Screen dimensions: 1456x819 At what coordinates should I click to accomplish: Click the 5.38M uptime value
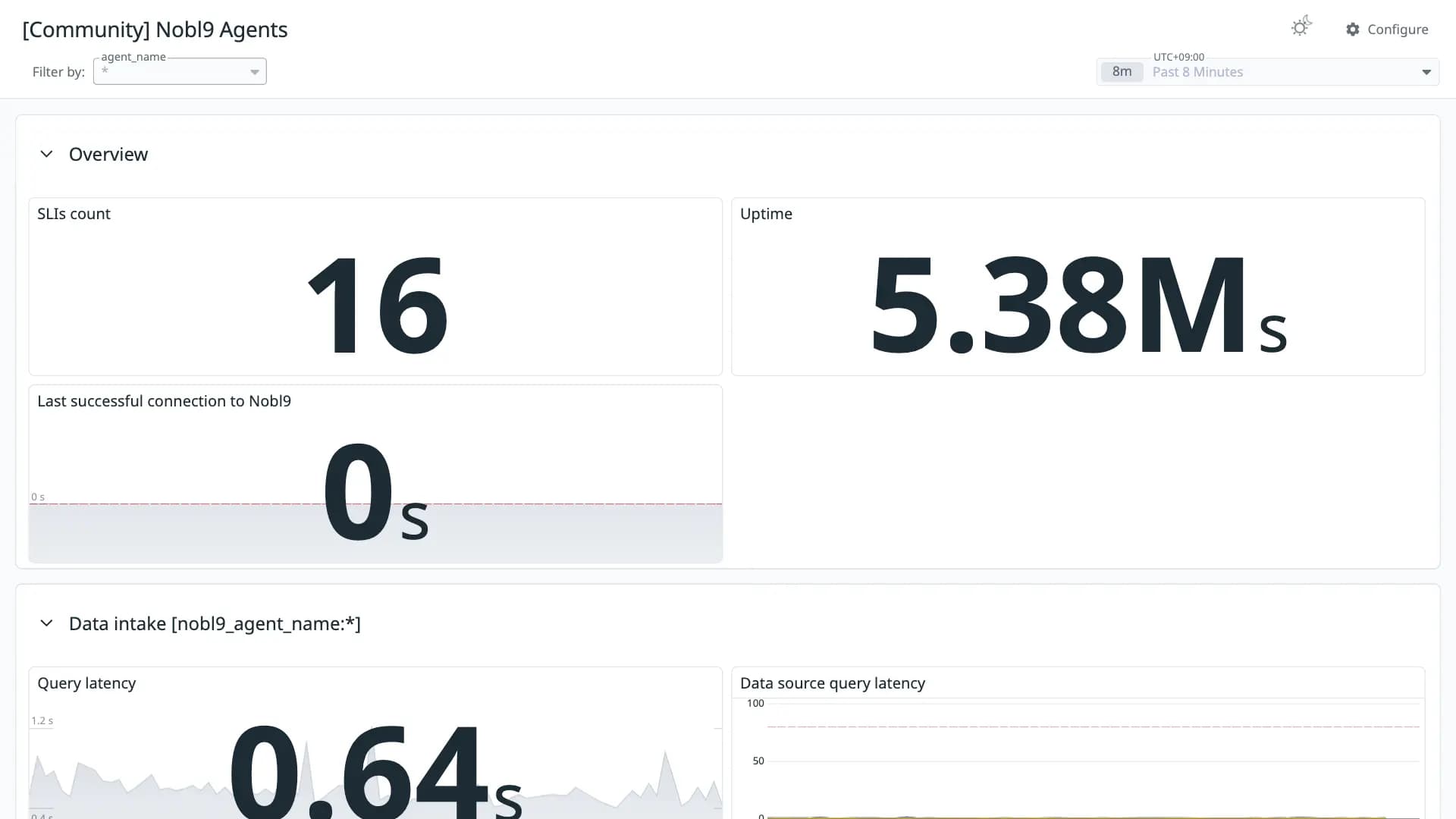click(1078, 303)
